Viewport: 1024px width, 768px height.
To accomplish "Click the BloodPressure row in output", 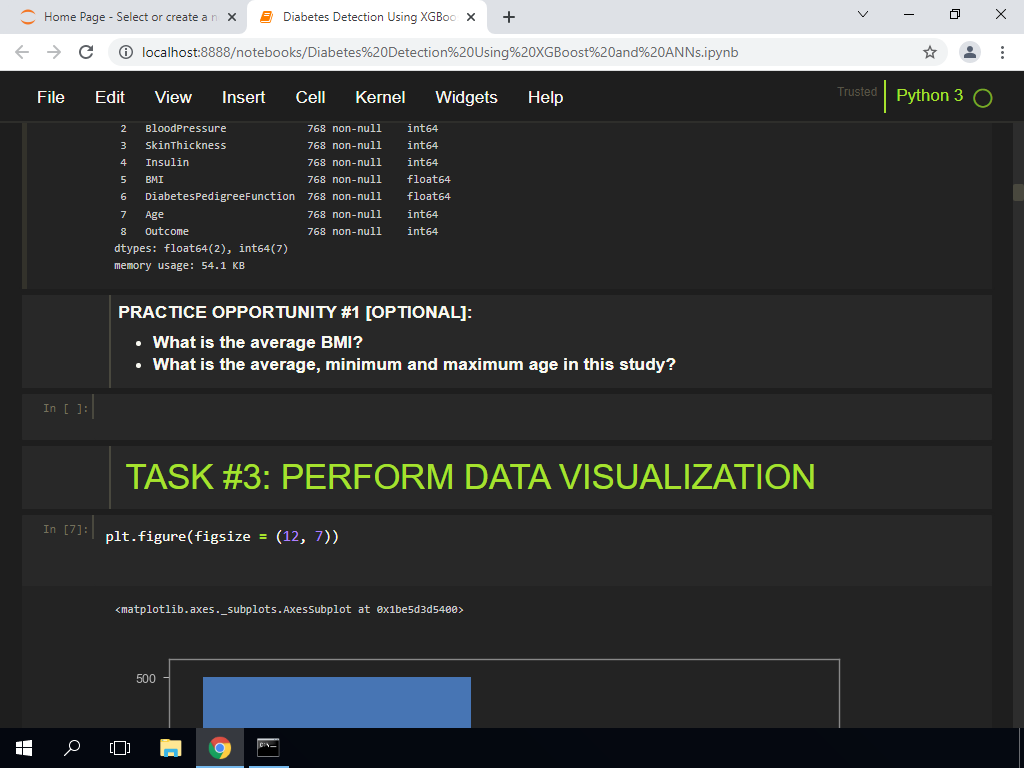I will 279,129.
